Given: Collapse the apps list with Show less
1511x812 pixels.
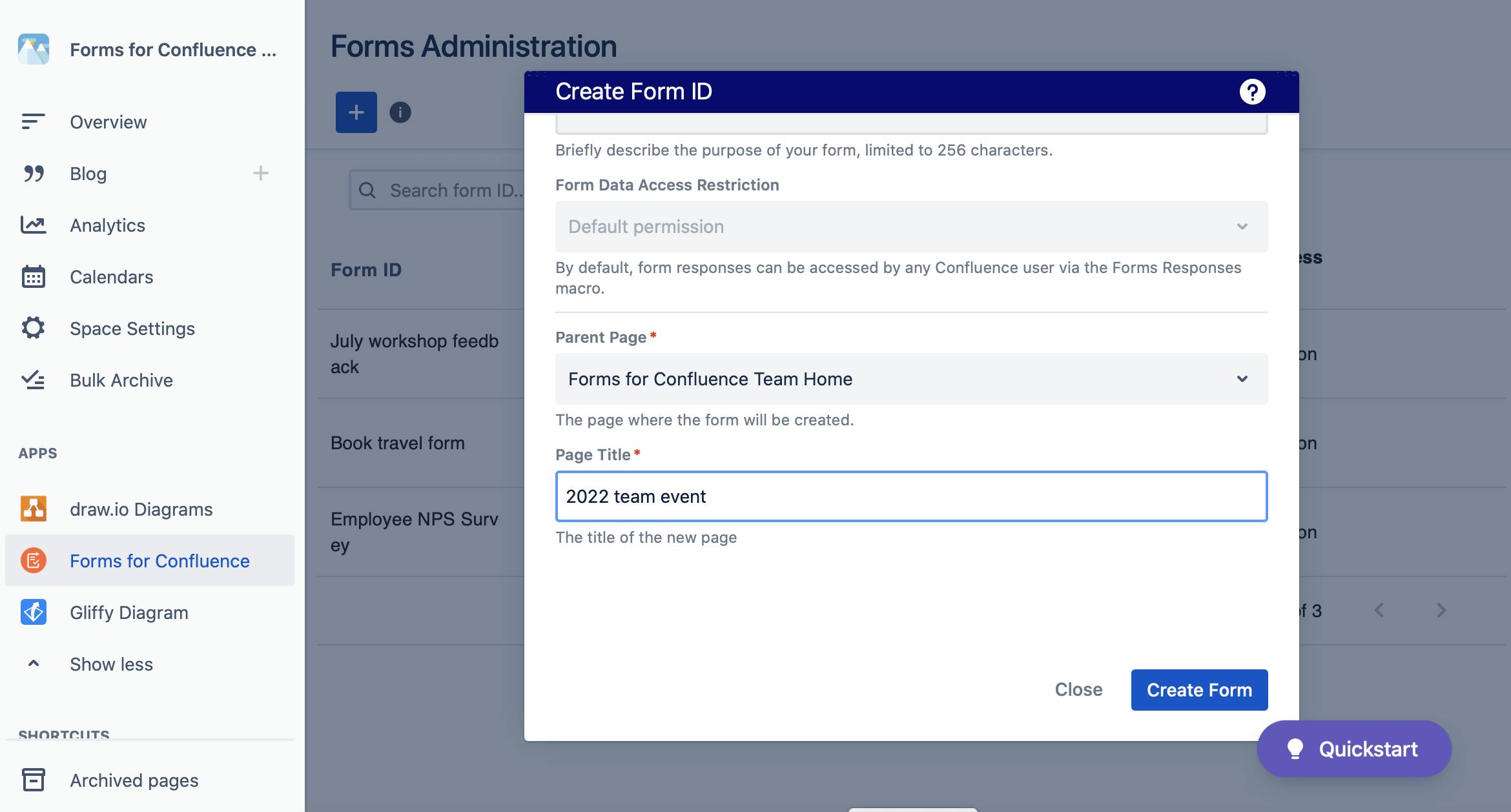Looking at the screenshot, I should 110,664.
